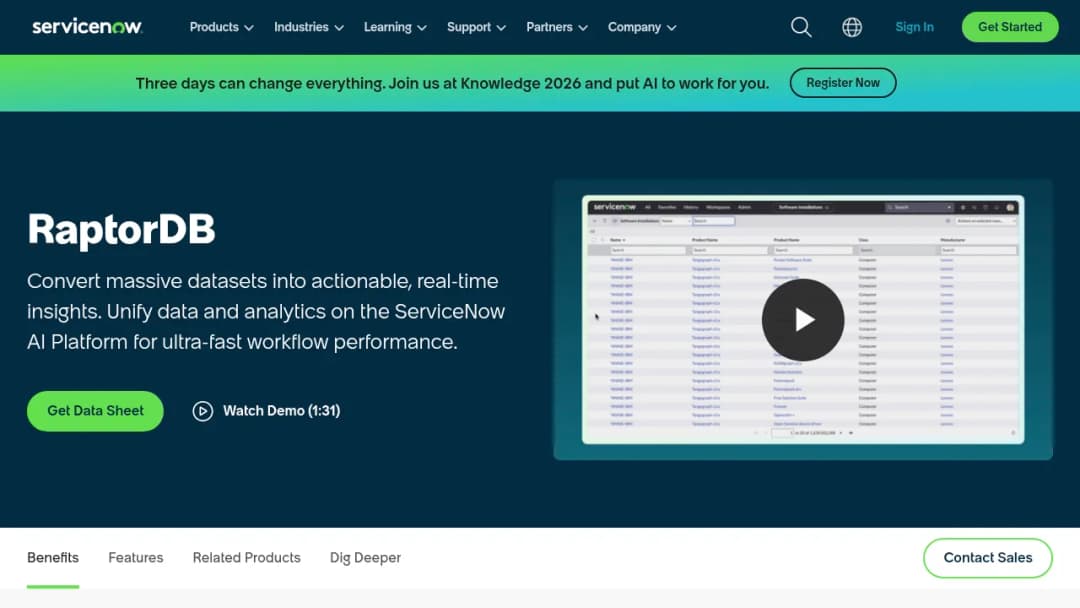Viewport: 1080px width, 608px height.
Task: Switch to the Features tab
Action: [136, 558]
